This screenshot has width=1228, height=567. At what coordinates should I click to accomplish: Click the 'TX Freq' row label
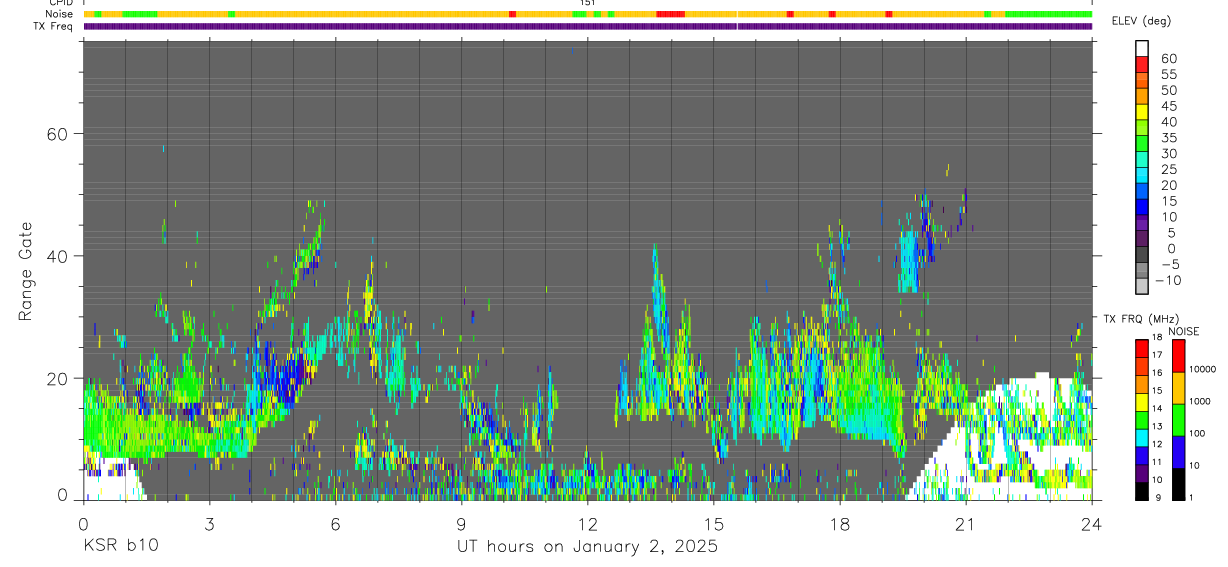[54, 26]
